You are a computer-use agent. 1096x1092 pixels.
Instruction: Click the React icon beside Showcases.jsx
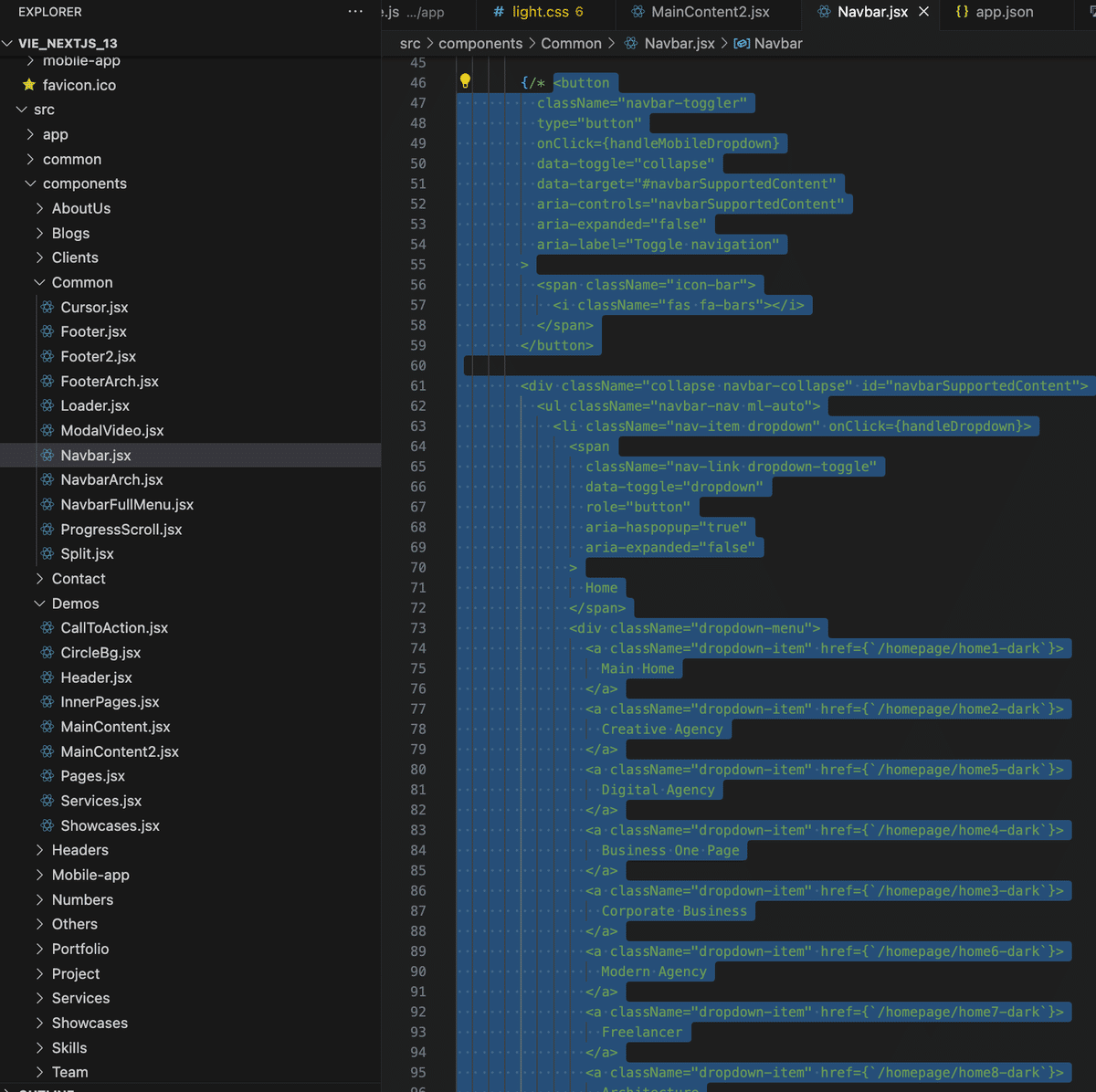coord(47,824)
